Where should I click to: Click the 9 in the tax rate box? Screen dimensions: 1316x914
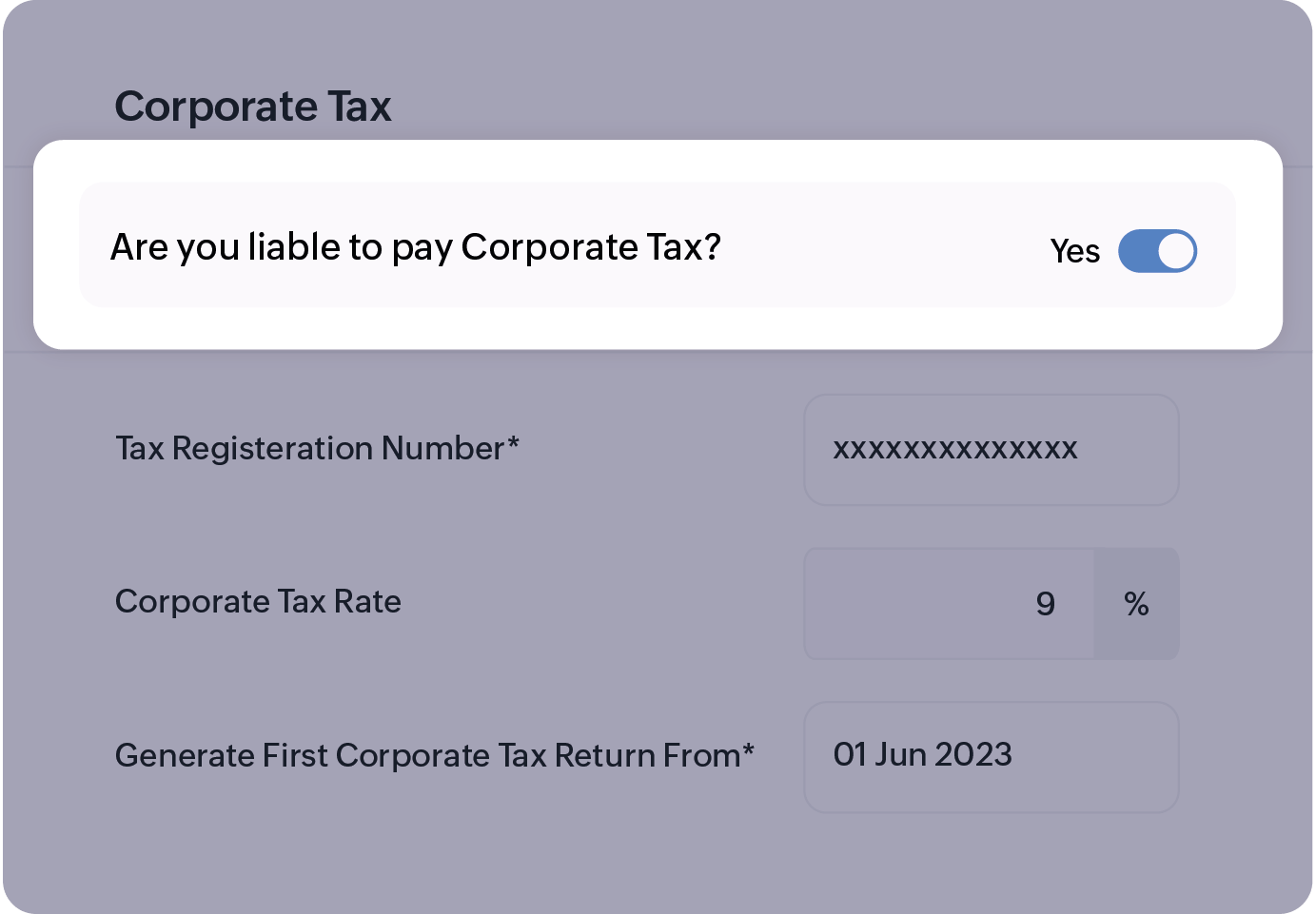click(x=1045, y=603)
